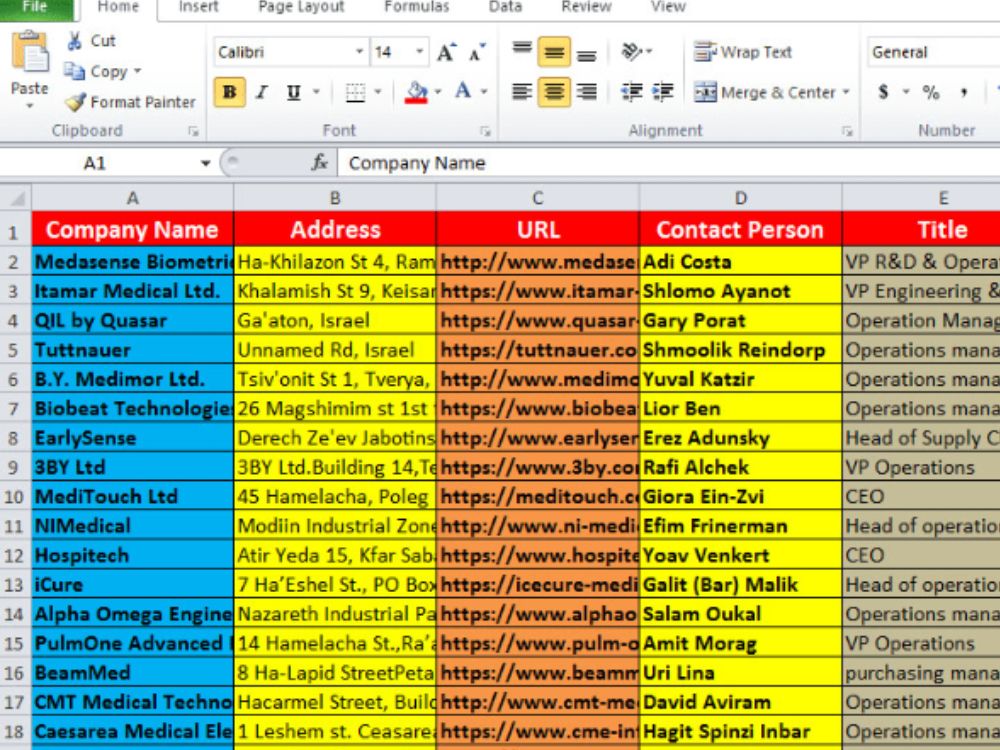Viewport: 1000px width, 750px height.
Task: Click the Select All corner button
Action: coord(15,198)
